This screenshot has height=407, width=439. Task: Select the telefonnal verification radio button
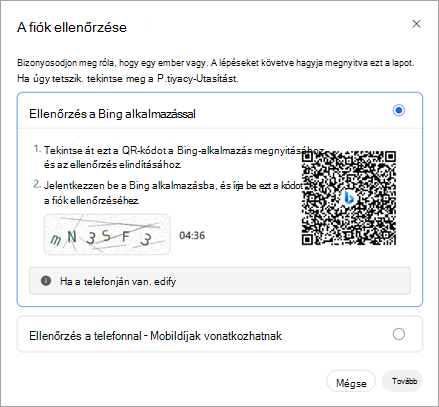coord(399,334)
